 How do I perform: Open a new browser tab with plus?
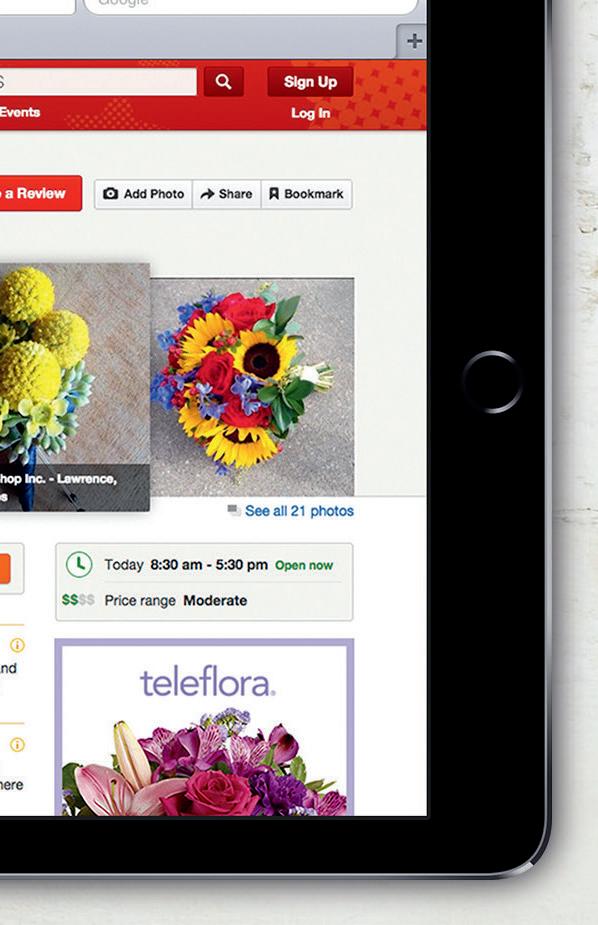[x=413, y=41]
